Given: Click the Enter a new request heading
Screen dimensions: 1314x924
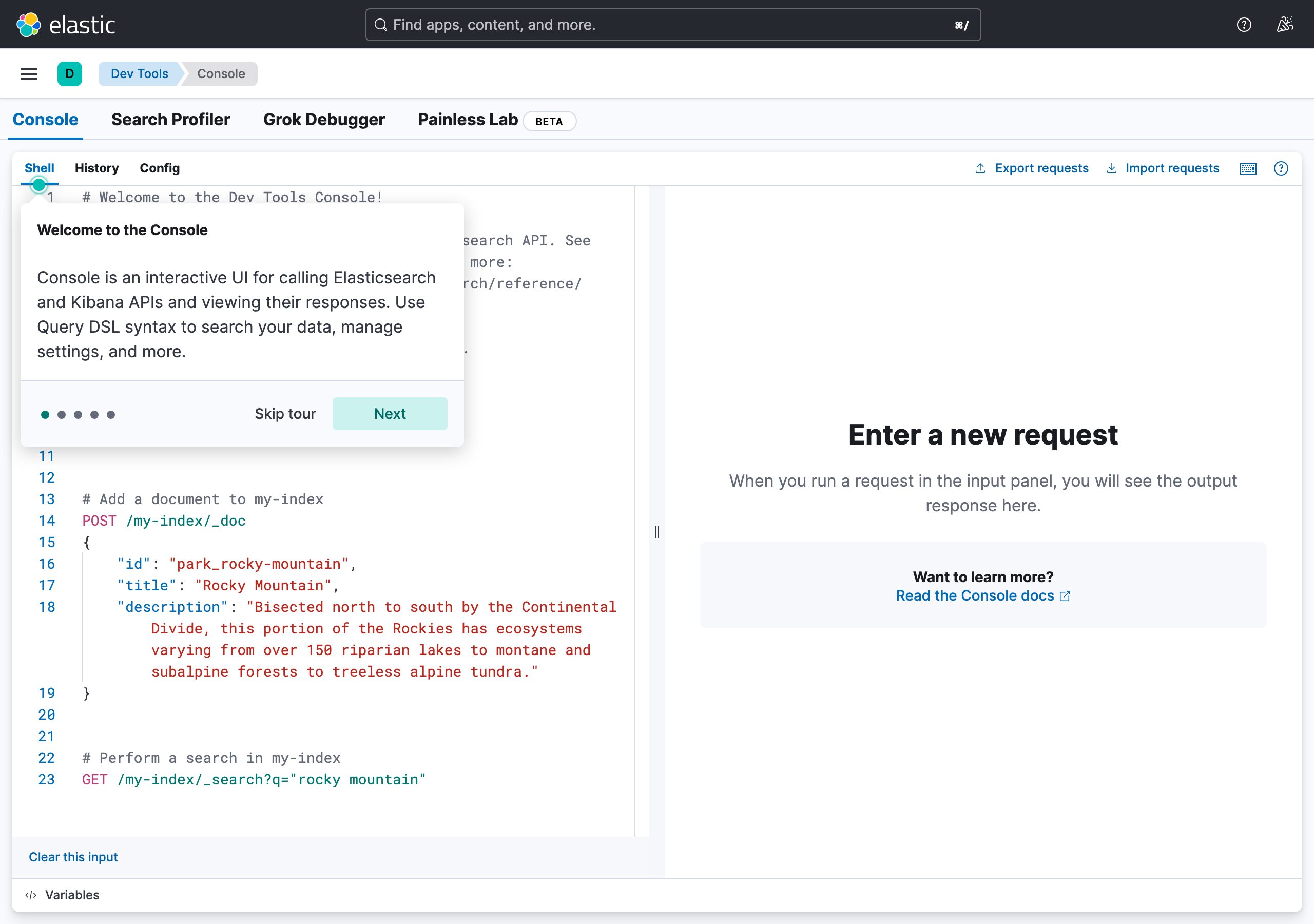Looking at the screenshot, I should [982, 434].
